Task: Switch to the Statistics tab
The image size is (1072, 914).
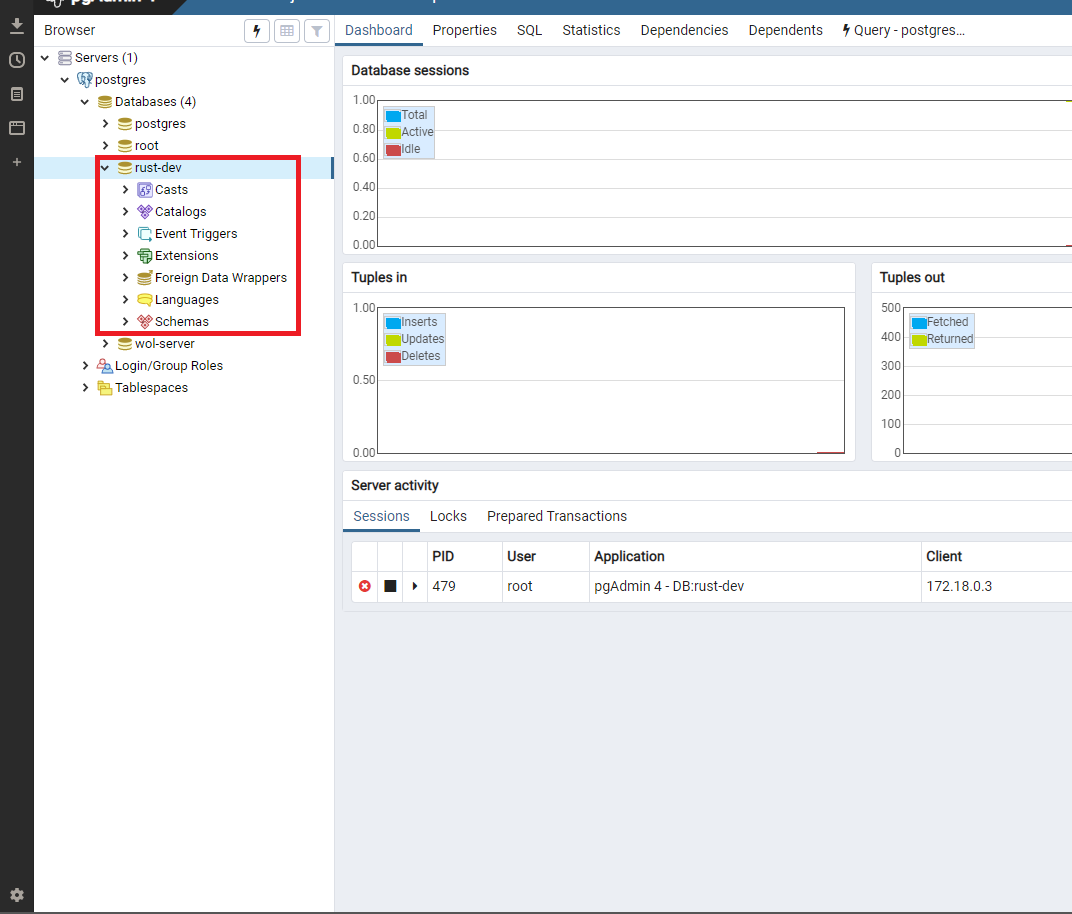Action: 591,31
